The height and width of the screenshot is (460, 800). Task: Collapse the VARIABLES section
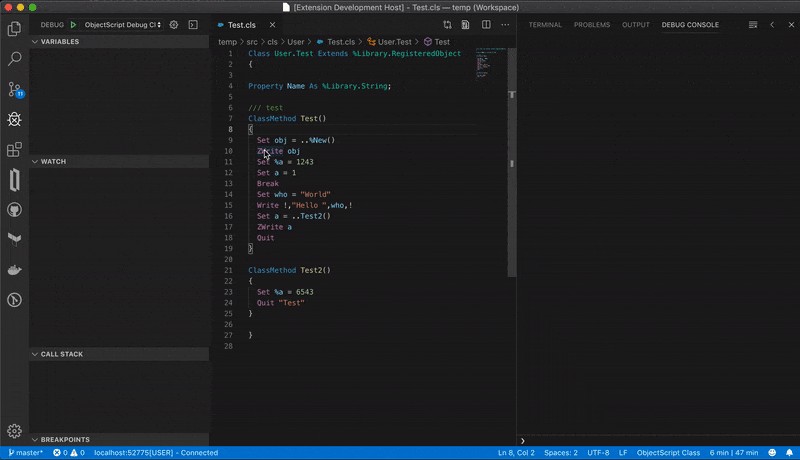pyautogui.click(x=59, y=42)
